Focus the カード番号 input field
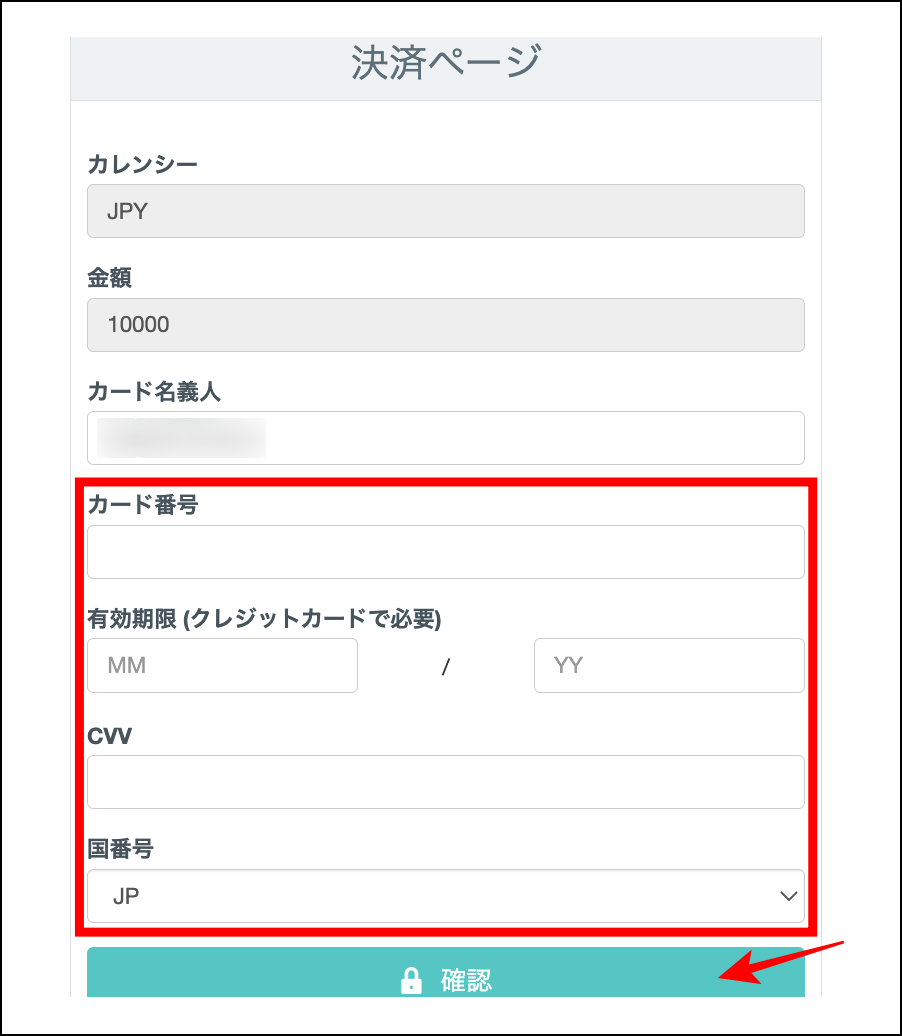Screen dimensions: 902x1036 tap(445, 552)
